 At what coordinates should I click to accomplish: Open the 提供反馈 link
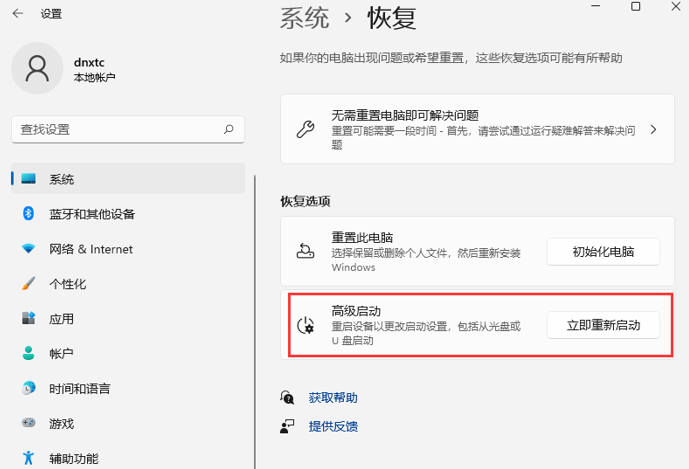pyautogui.click(x=333, y=426)
